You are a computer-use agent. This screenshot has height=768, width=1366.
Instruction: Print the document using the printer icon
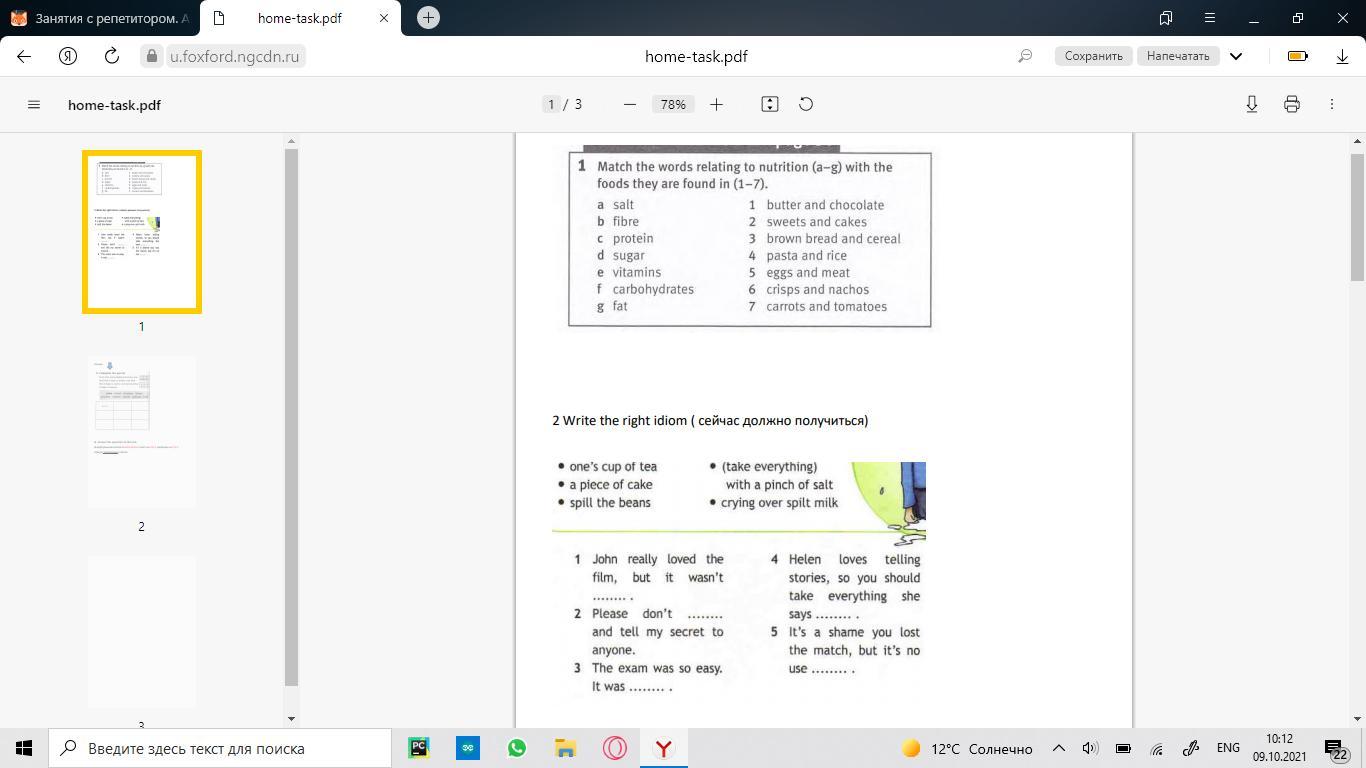click(1292, 104)
